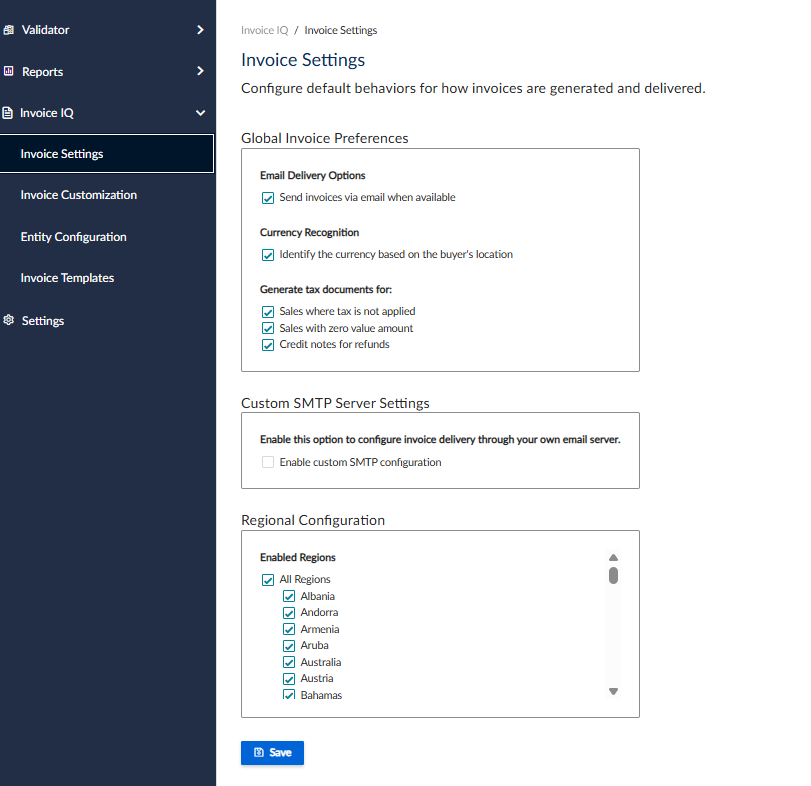Expand the Reports section
Viewport: 811px width, 786px height.
200,71
